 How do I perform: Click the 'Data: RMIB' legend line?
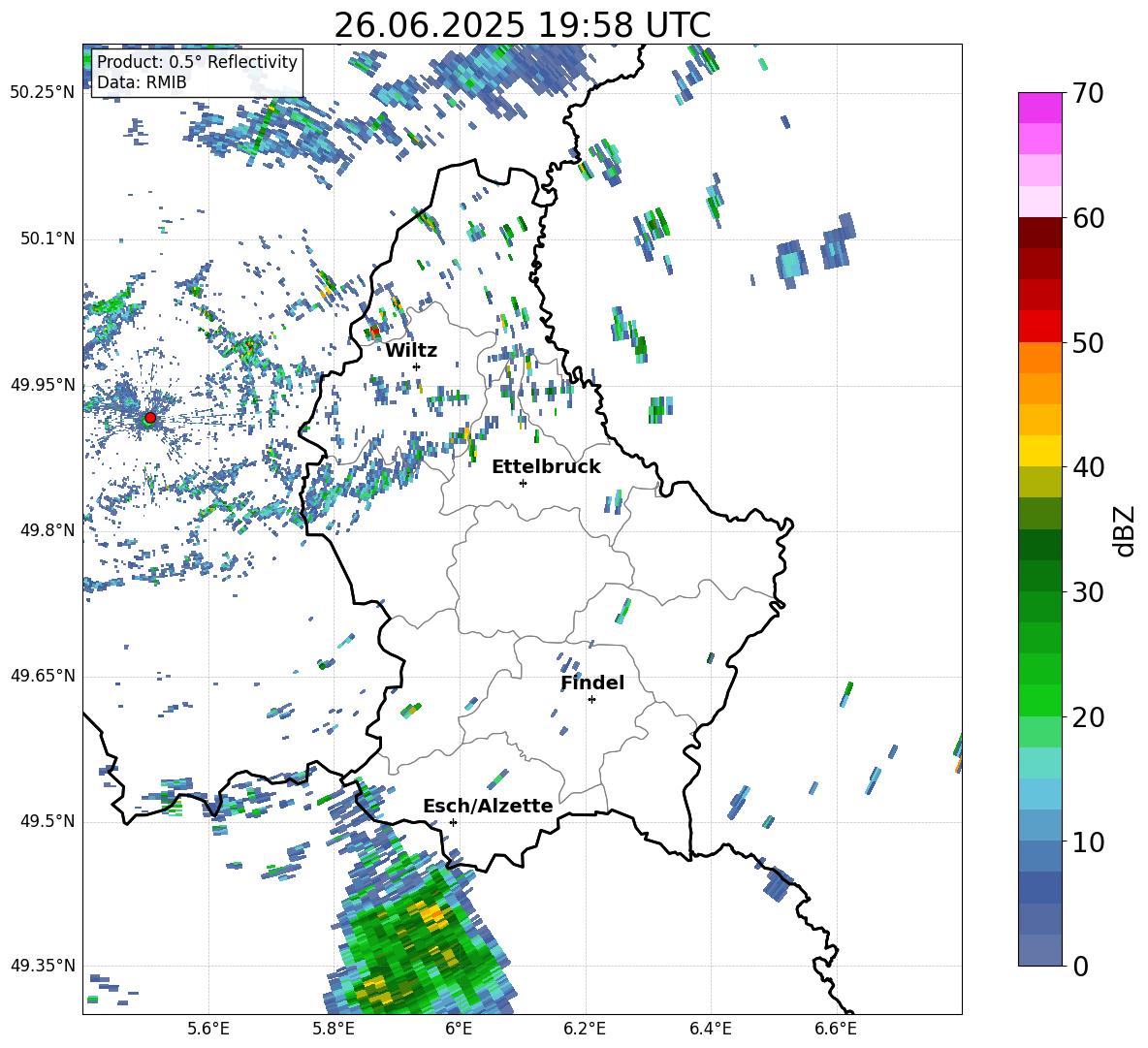tap(142, 82)
